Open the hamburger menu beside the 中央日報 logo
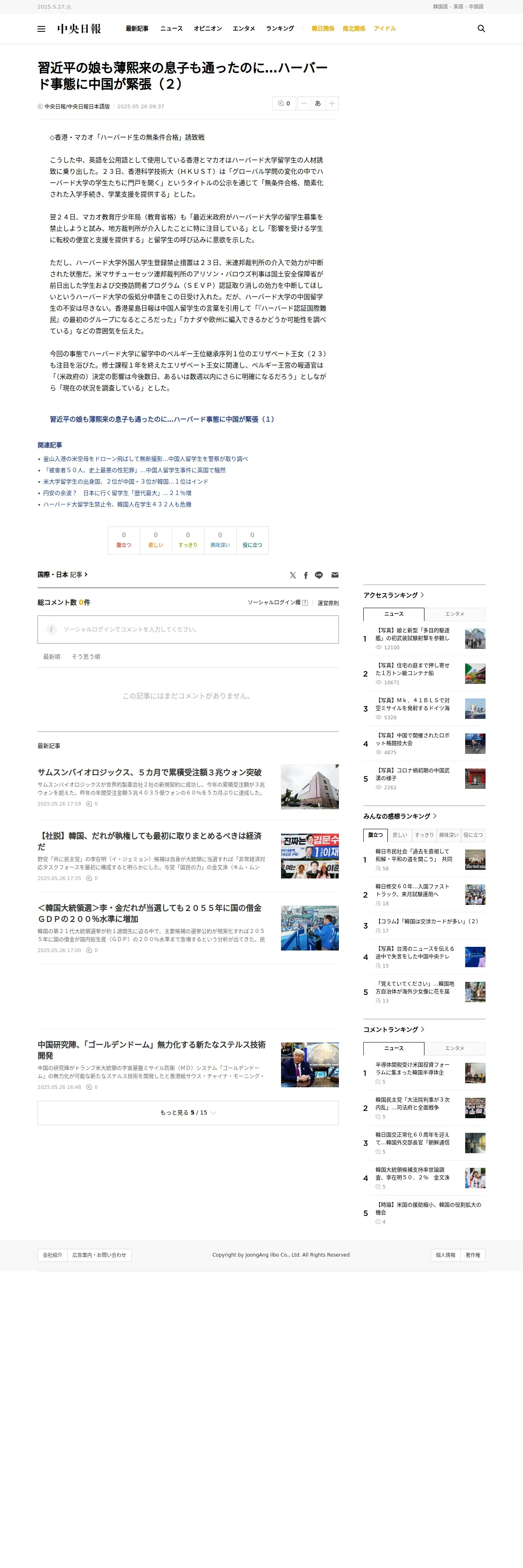The width and height of the screenshot is (523, 1568). (x=42, y=28)
